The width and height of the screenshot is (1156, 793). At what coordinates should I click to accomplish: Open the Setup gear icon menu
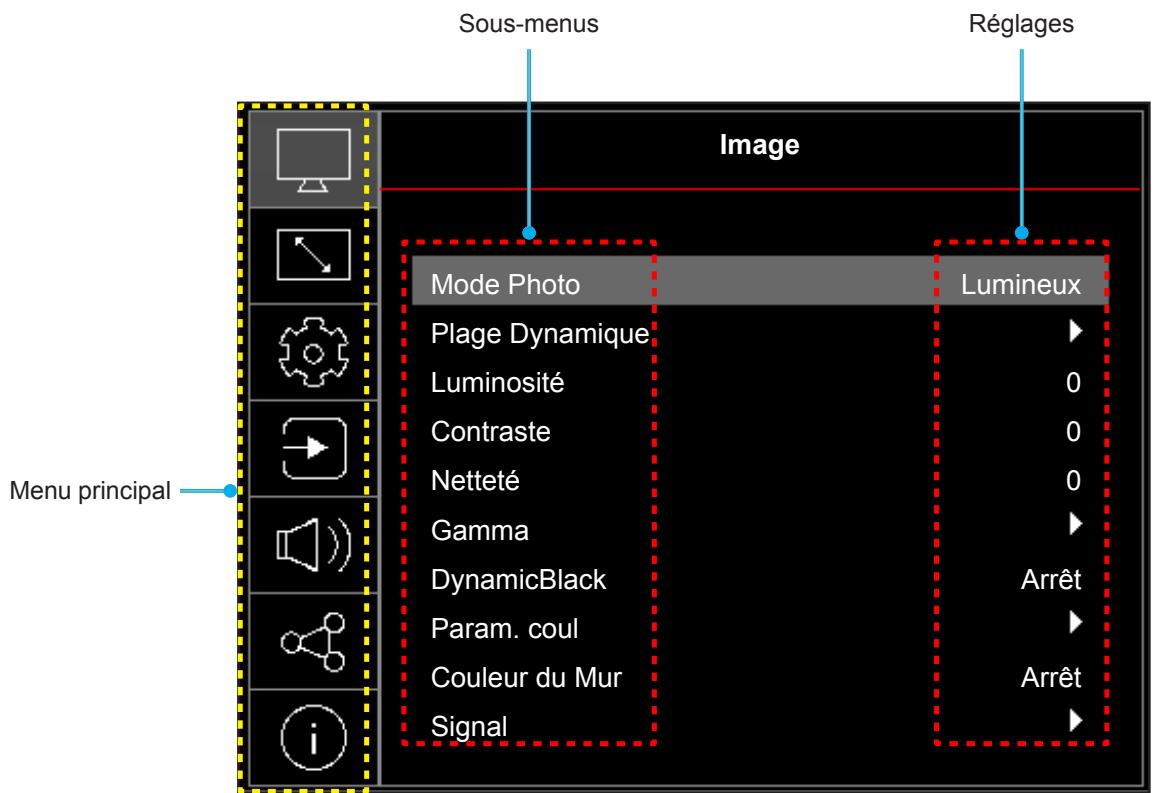click(313, 352)
